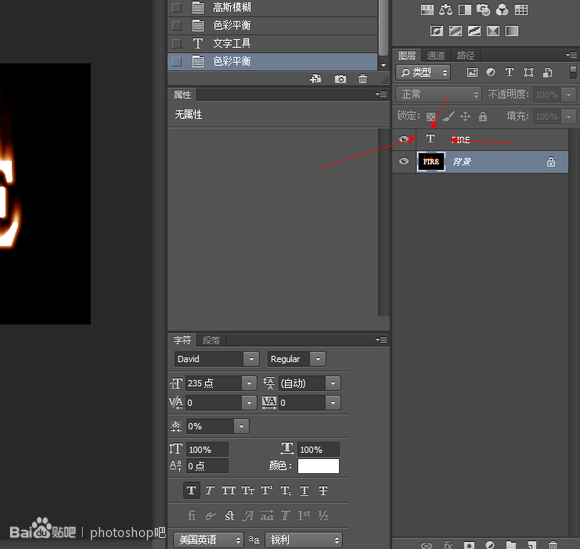Image resolution: width=580 pixels, height=549 pixels.
Task: Toggle strikethrough text style
Action: pos(323,491)
